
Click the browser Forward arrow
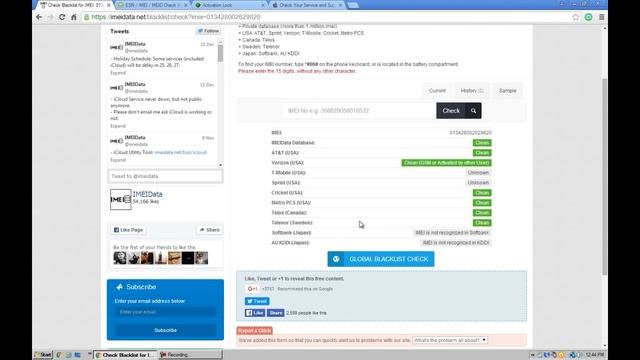[x=51, y=17]
